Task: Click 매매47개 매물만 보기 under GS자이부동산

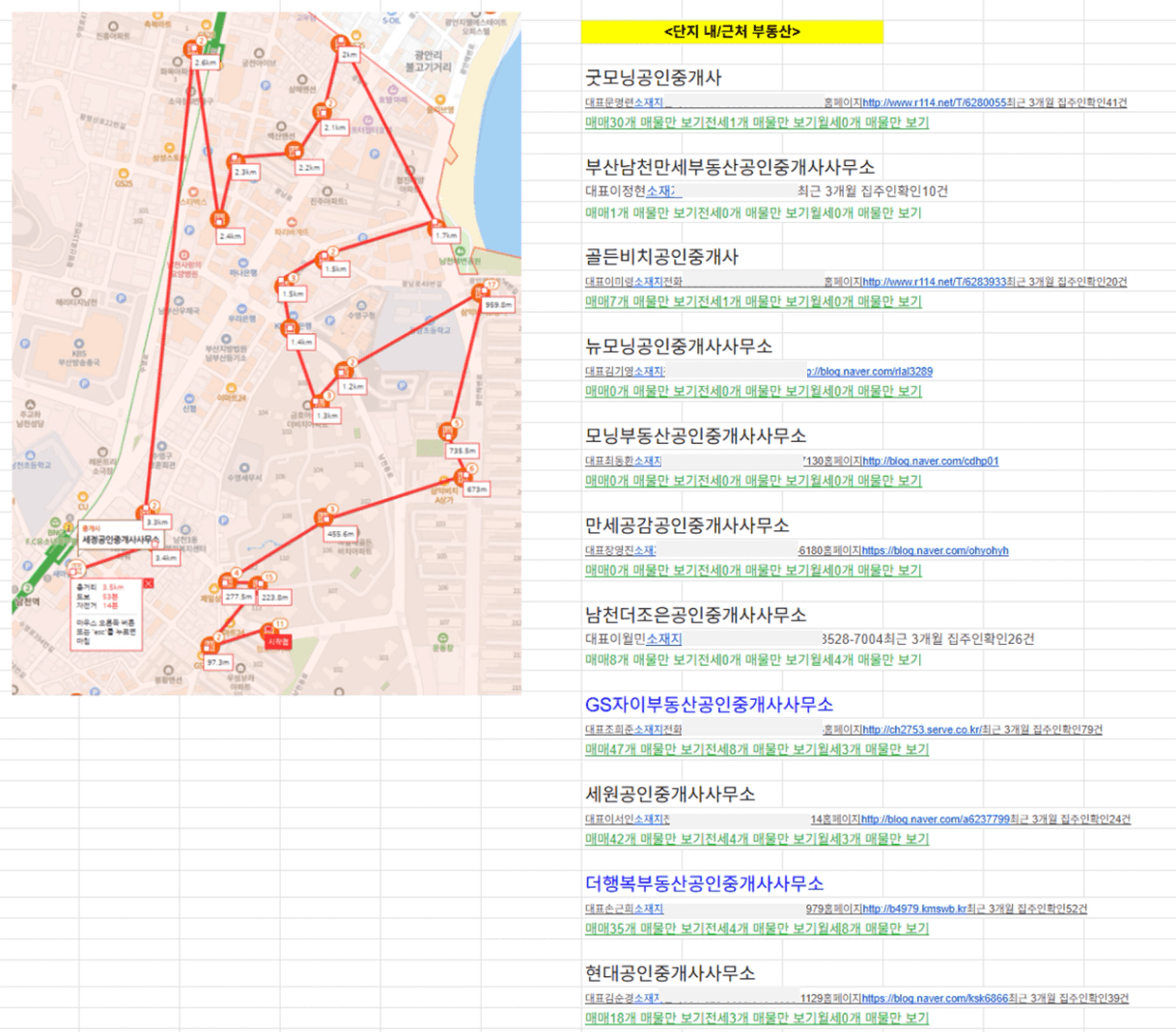Action: coord(647,750)
